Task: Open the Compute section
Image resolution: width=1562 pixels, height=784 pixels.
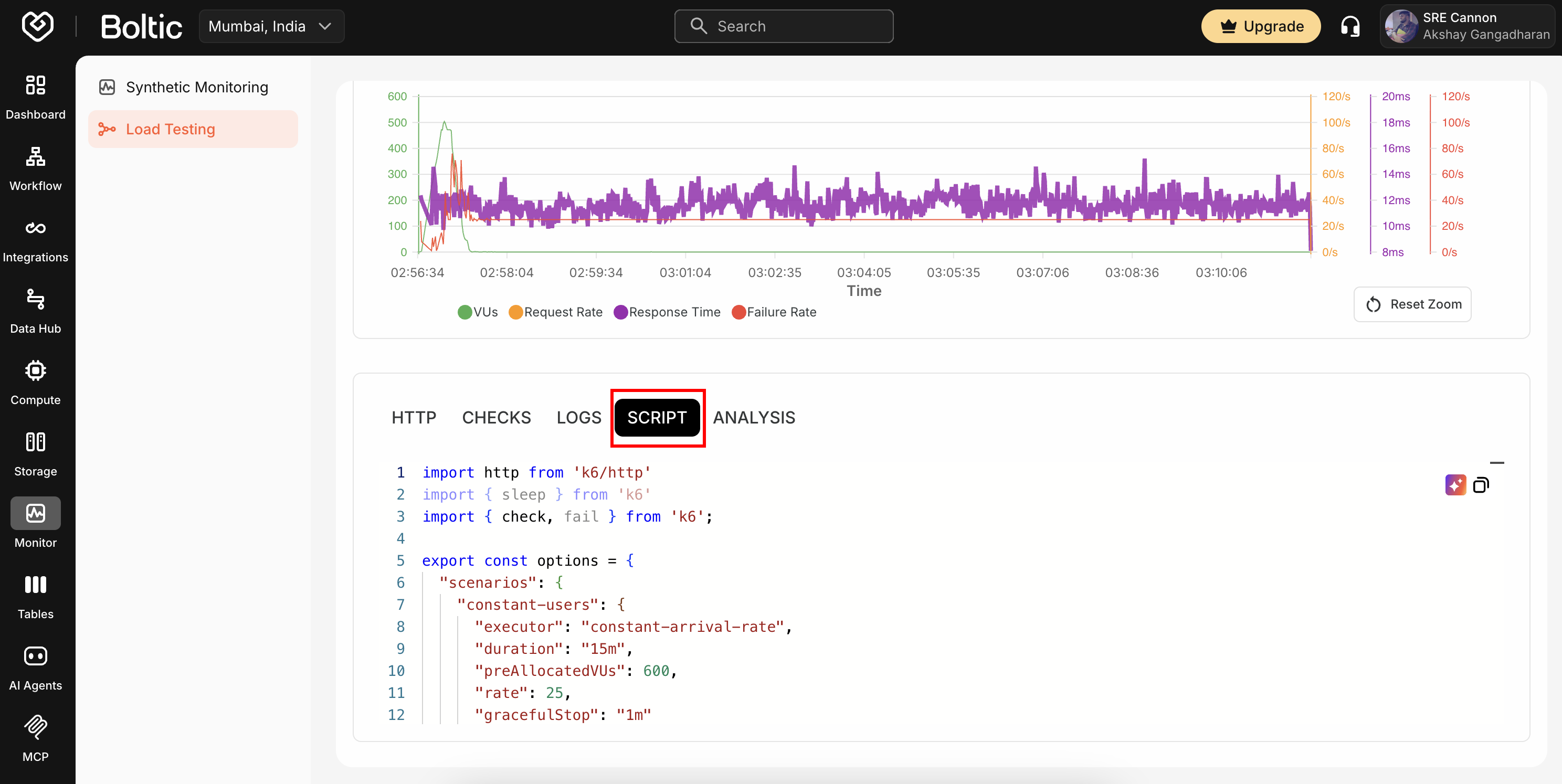Action: (x=35, y=382)
